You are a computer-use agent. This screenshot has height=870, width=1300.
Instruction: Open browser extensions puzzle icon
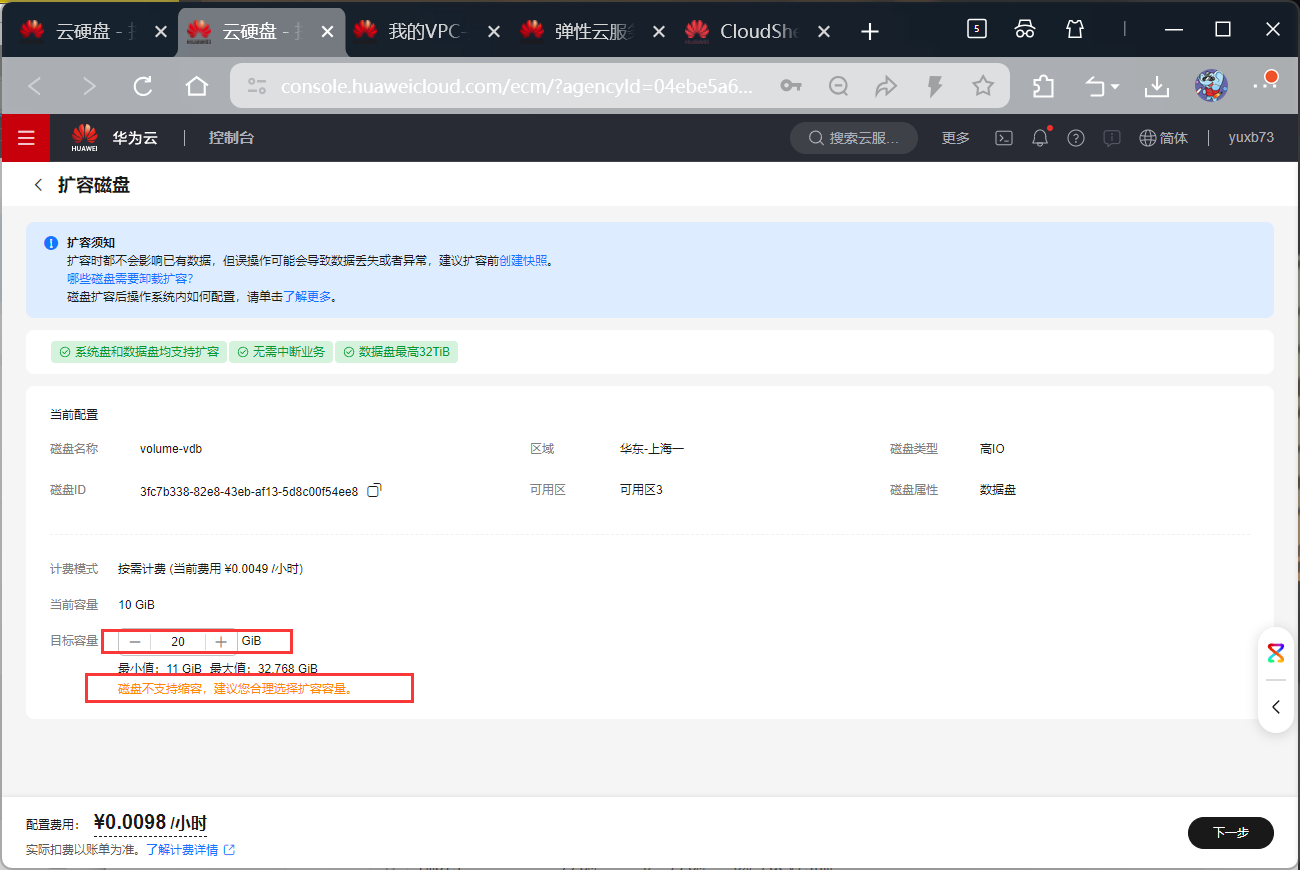point(1043,87)
